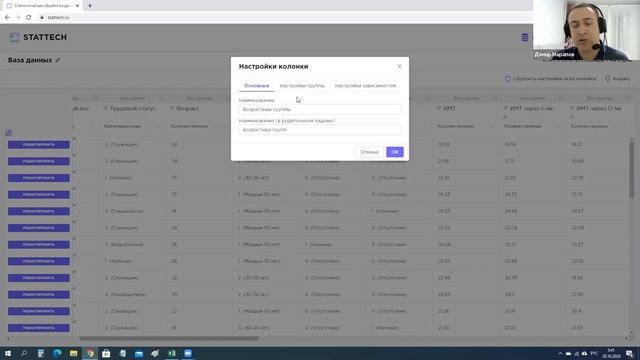Open Zoom from the taskbar

coord(188,353)
